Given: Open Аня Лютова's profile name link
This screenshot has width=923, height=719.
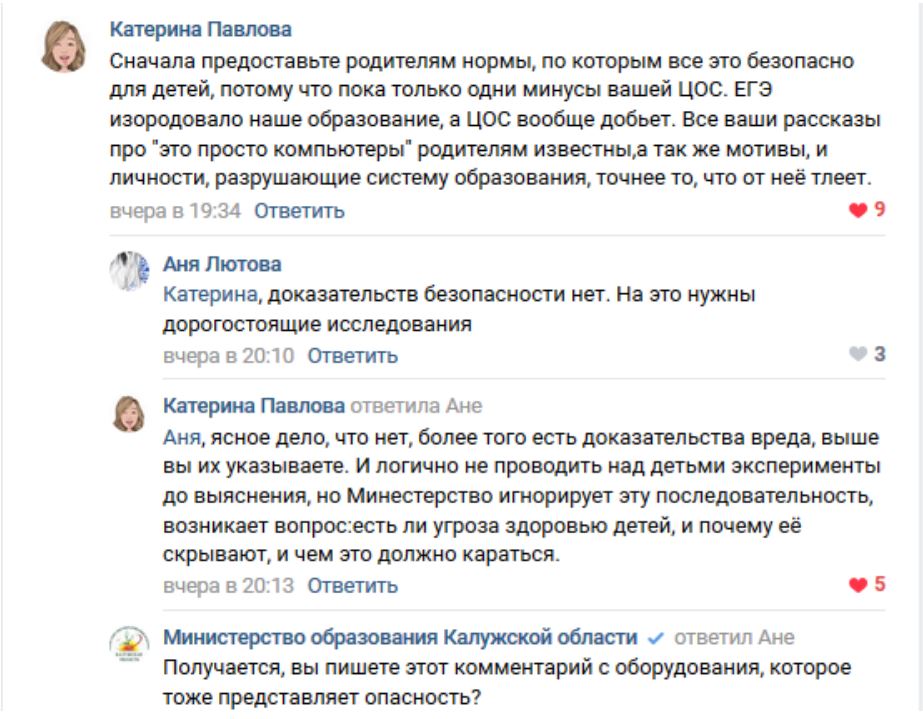Looking at the screenshot, I should point(222,264).
